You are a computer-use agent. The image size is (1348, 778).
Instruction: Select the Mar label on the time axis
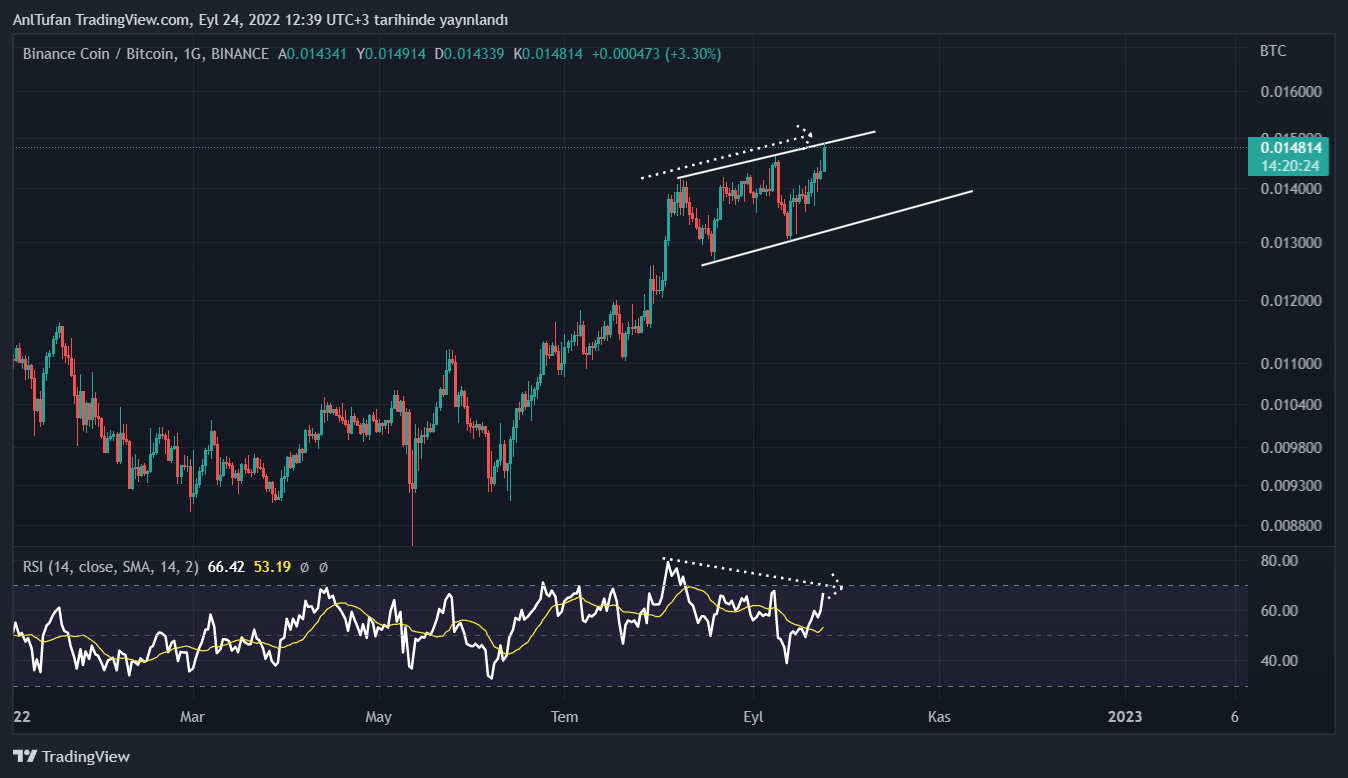pos(192,716)
